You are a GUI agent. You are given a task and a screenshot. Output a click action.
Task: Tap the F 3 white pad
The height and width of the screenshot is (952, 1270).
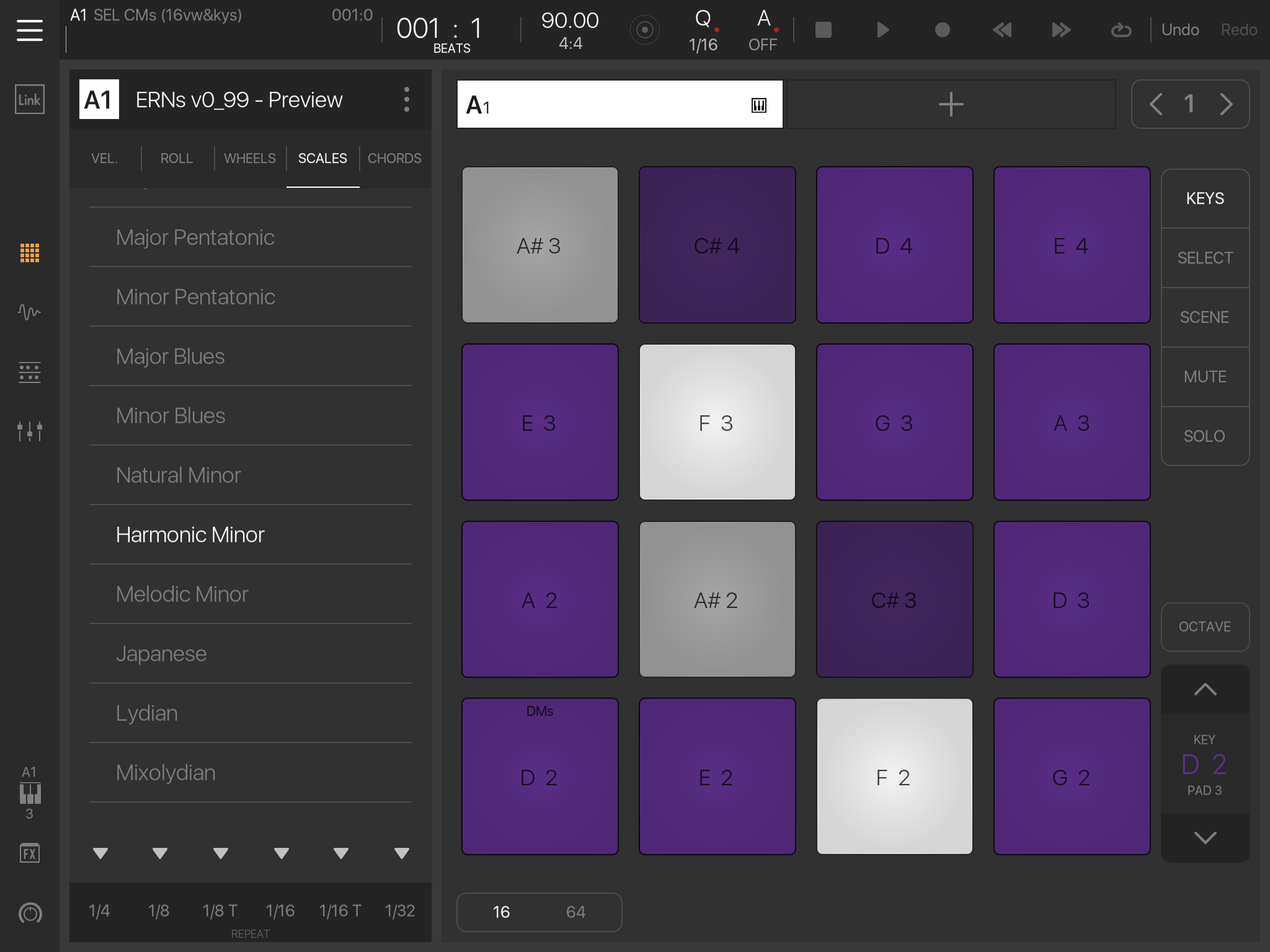coord(717,422)
